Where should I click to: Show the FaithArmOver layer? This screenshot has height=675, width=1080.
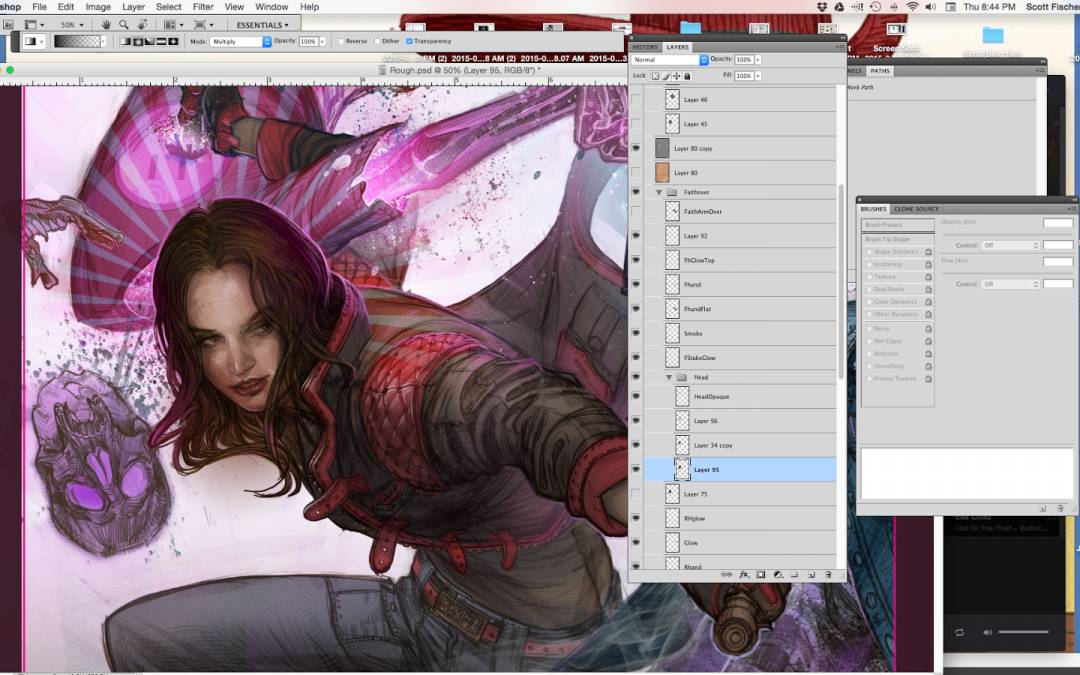pyautogui.click(x=636, y=211)
